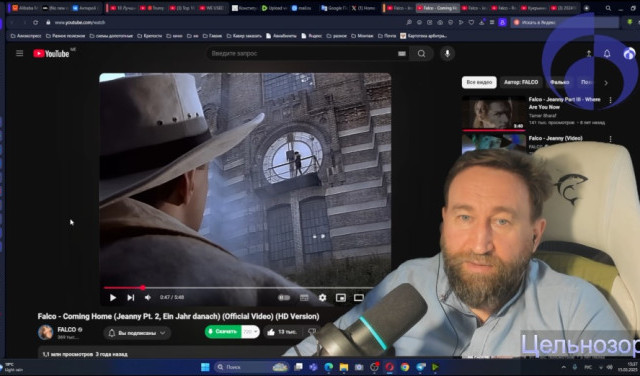Click the YouTube search magnifier button
The image size is (640, 376).
[421, 53]
